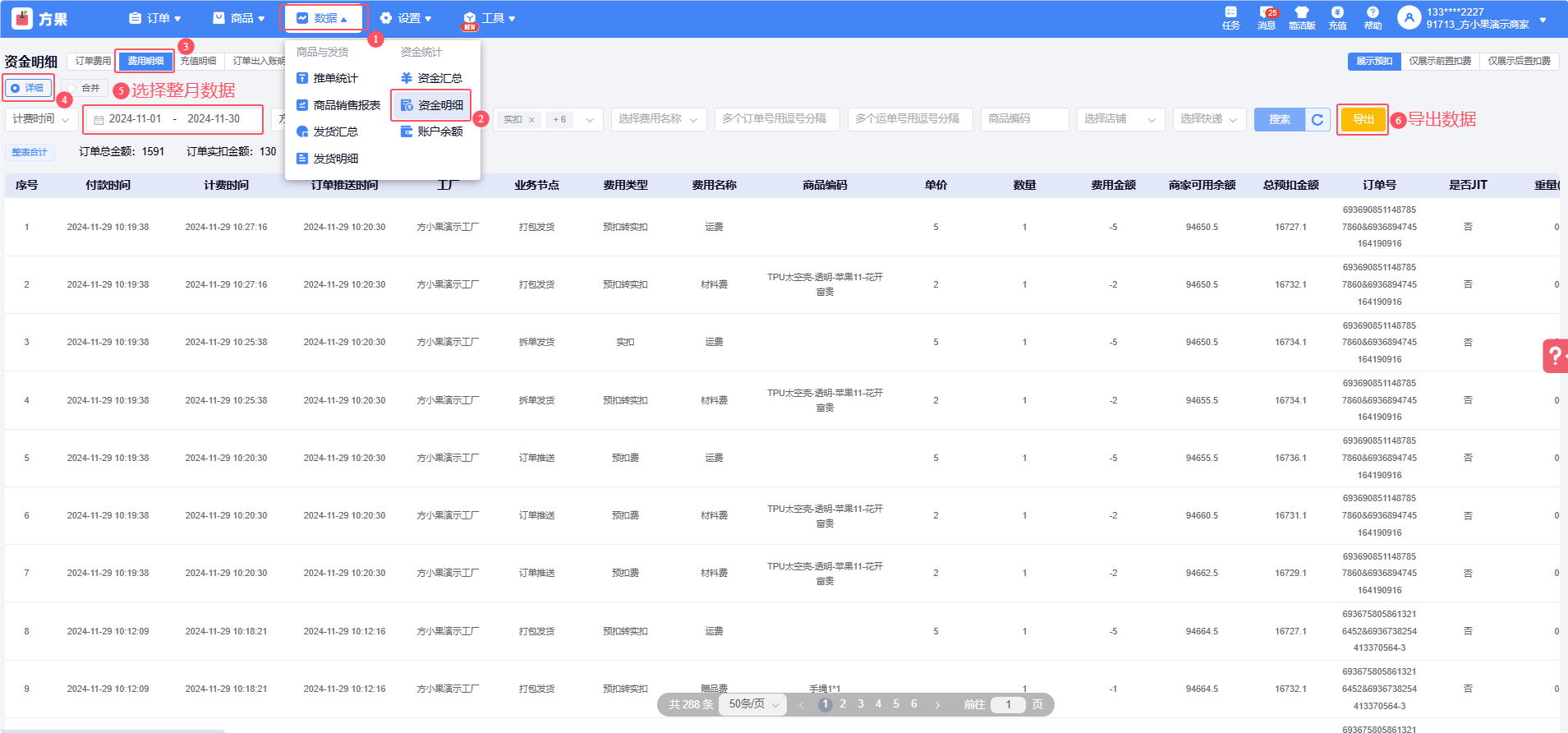Screen dimensions: 1568x733
Task: Switch to the 充值明细 tab
Action: coord(198,62)
